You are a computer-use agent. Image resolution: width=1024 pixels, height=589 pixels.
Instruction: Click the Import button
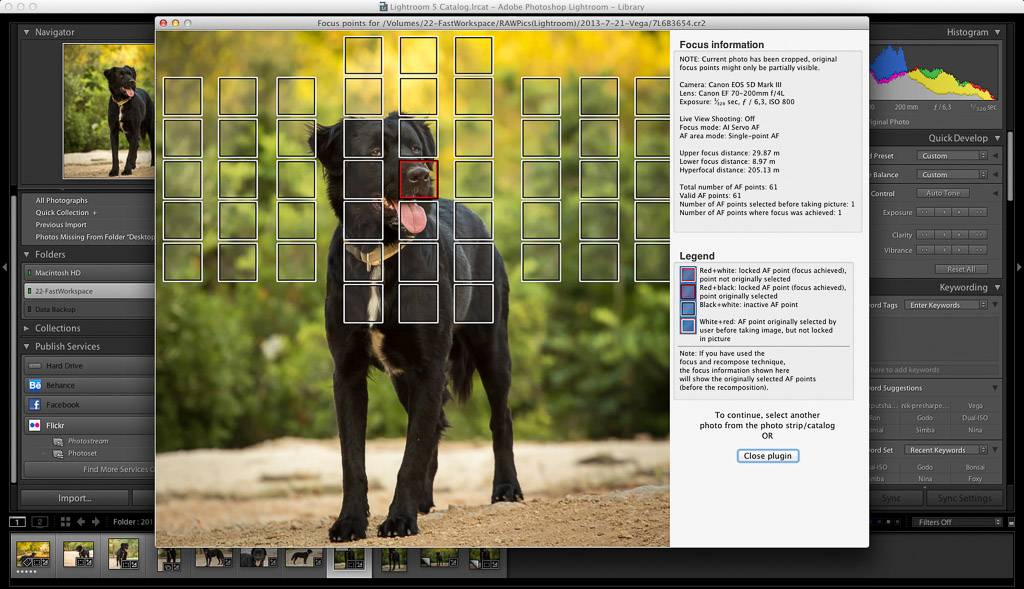tap(74, 498)
